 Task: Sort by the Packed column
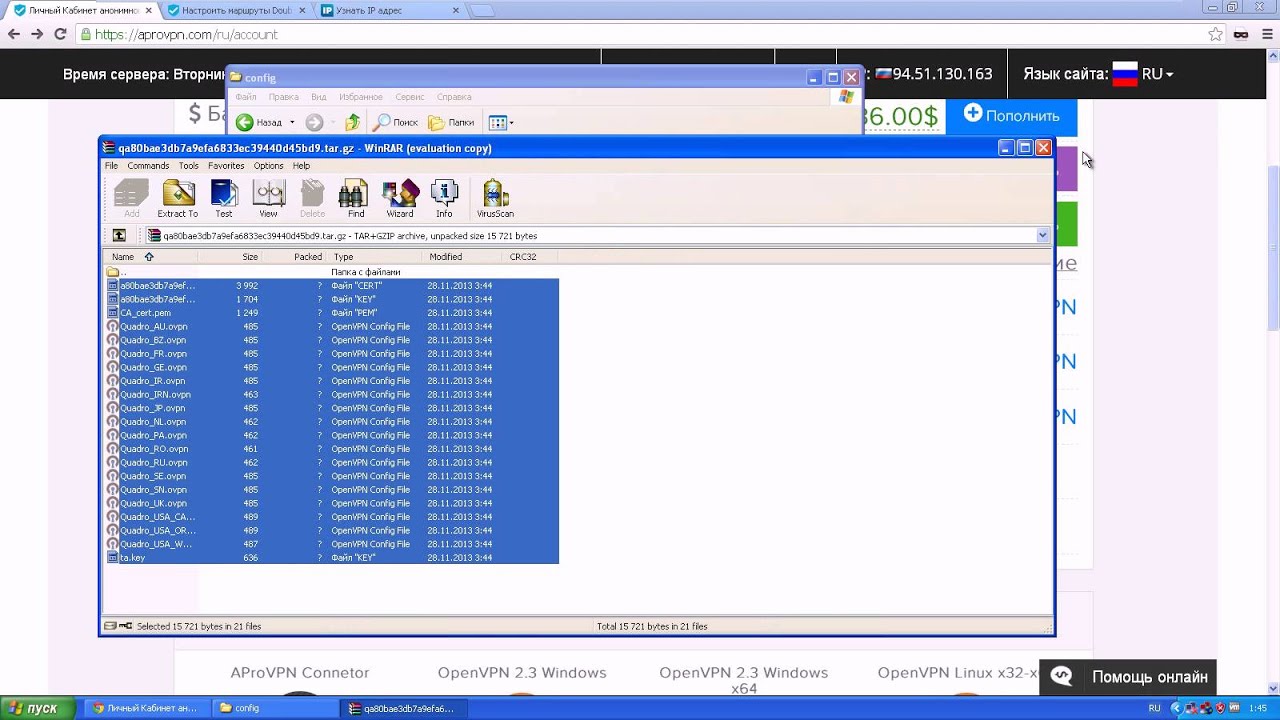click(294, 257)
